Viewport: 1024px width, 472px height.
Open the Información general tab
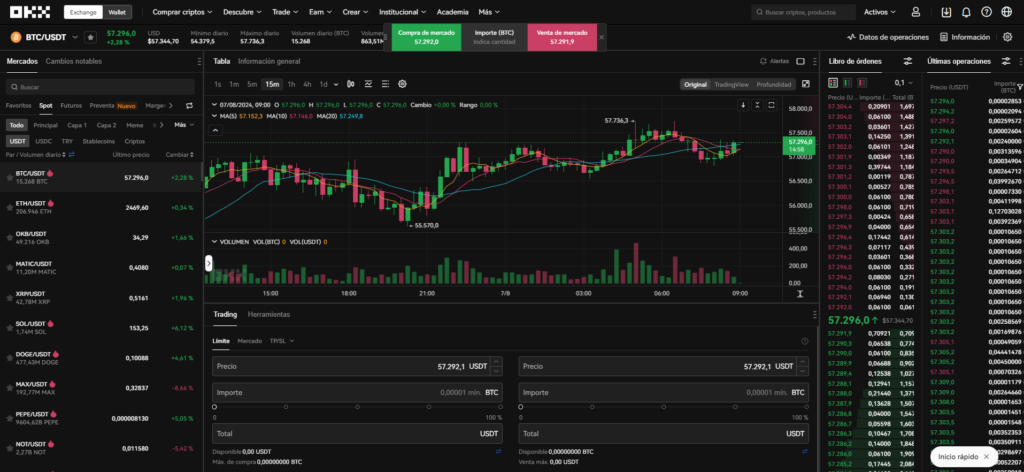tap(269, 61)
